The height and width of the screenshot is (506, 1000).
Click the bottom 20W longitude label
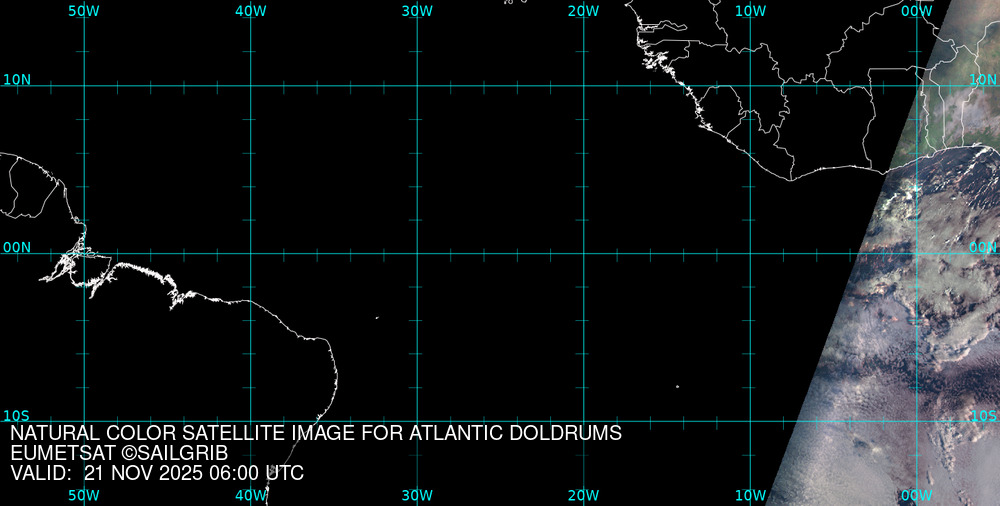pyautogui.click(x=583, y=495)
